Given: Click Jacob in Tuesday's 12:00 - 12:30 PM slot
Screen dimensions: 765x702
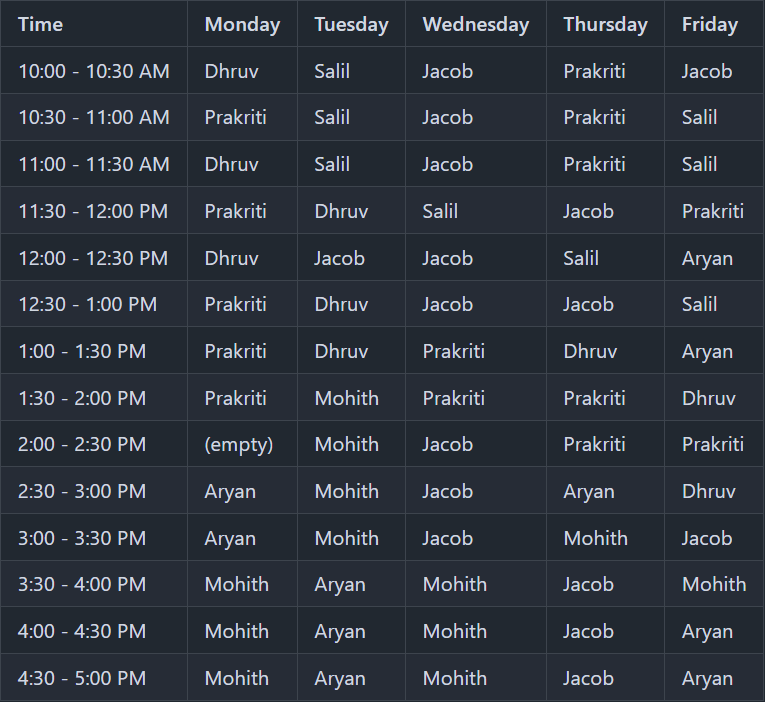Looking at the screenshot, I should (x=339, y=258).
